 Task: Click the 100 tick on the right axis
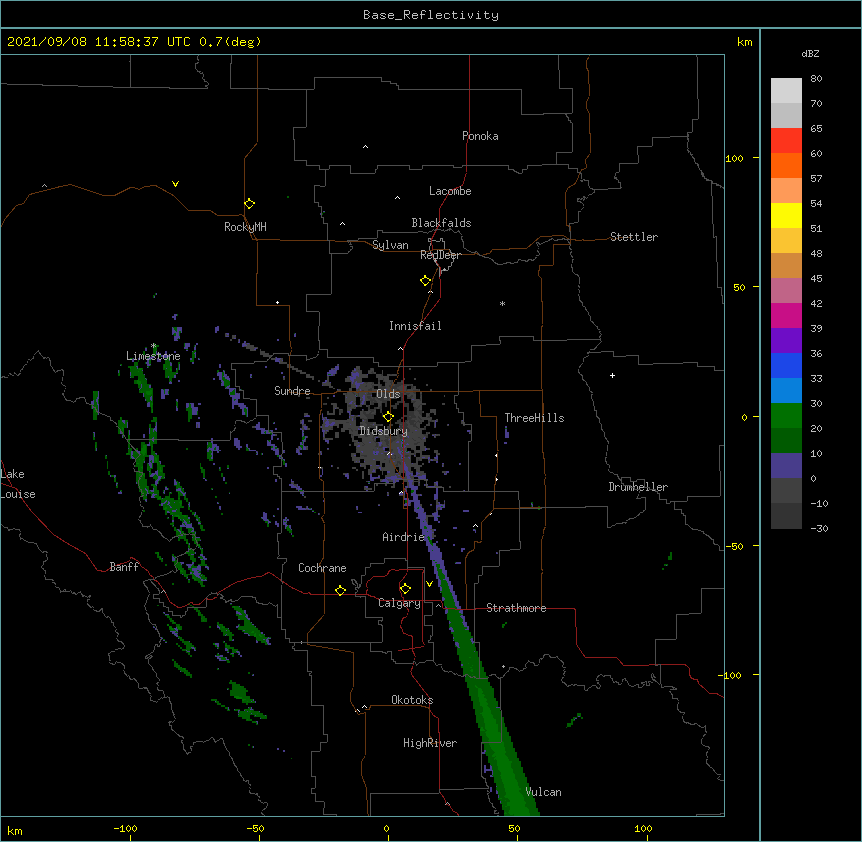click(x=734, y=158)
